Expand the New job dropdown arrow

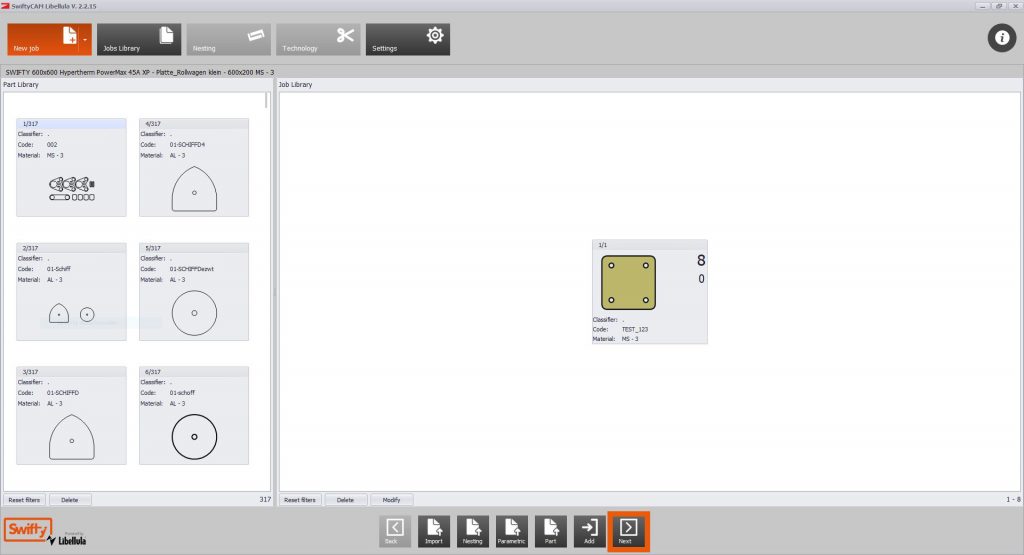tap(85, 40)
